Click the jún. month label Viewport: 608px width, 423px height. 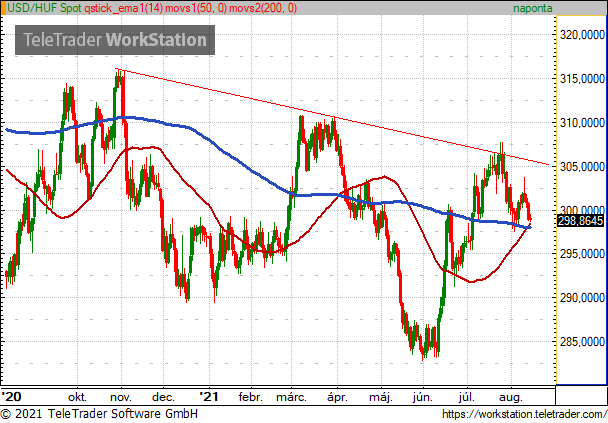[423, 397]
